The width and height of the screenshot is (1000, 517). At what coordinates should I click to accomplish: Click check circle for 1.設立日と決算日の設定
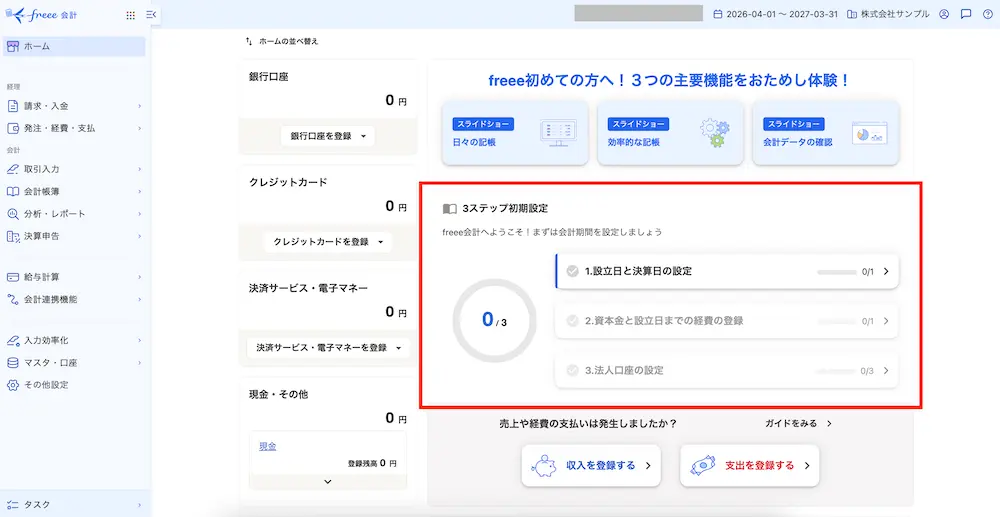572,271
